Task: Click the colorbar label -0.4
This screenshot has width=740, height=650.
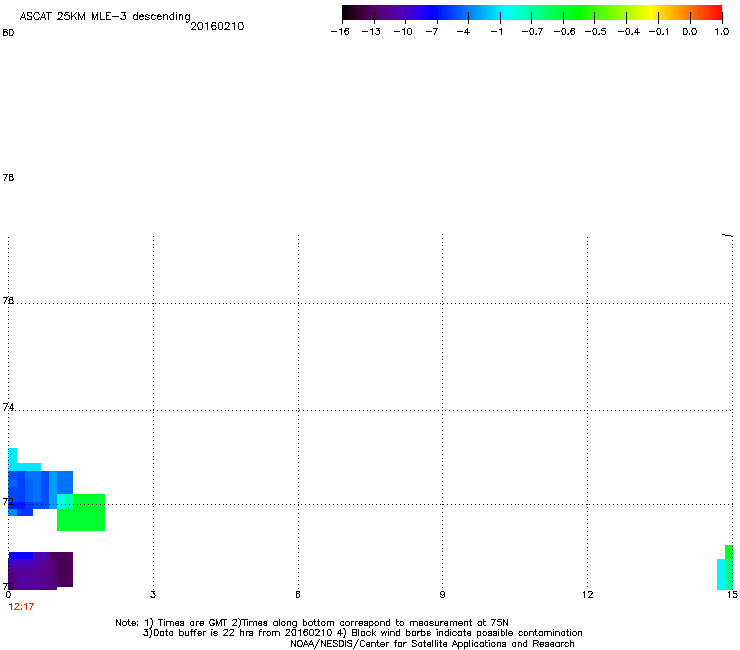Action: [x=629, y=32]
